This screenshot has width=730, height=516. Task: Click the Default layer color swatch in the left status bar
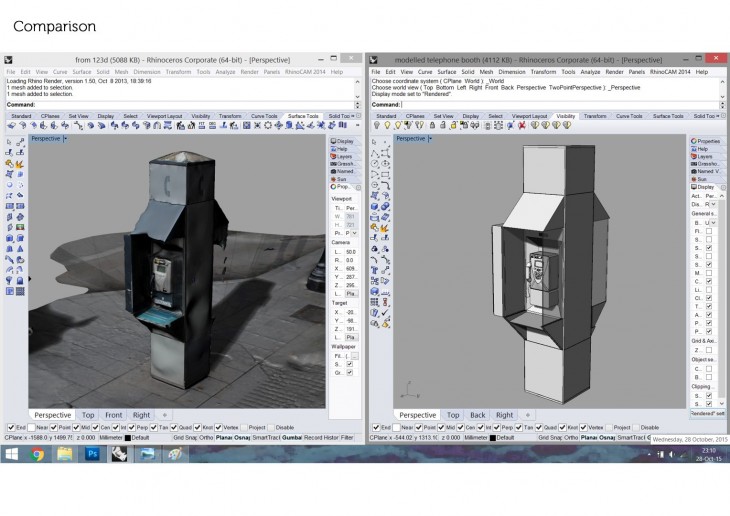point(129,437)
